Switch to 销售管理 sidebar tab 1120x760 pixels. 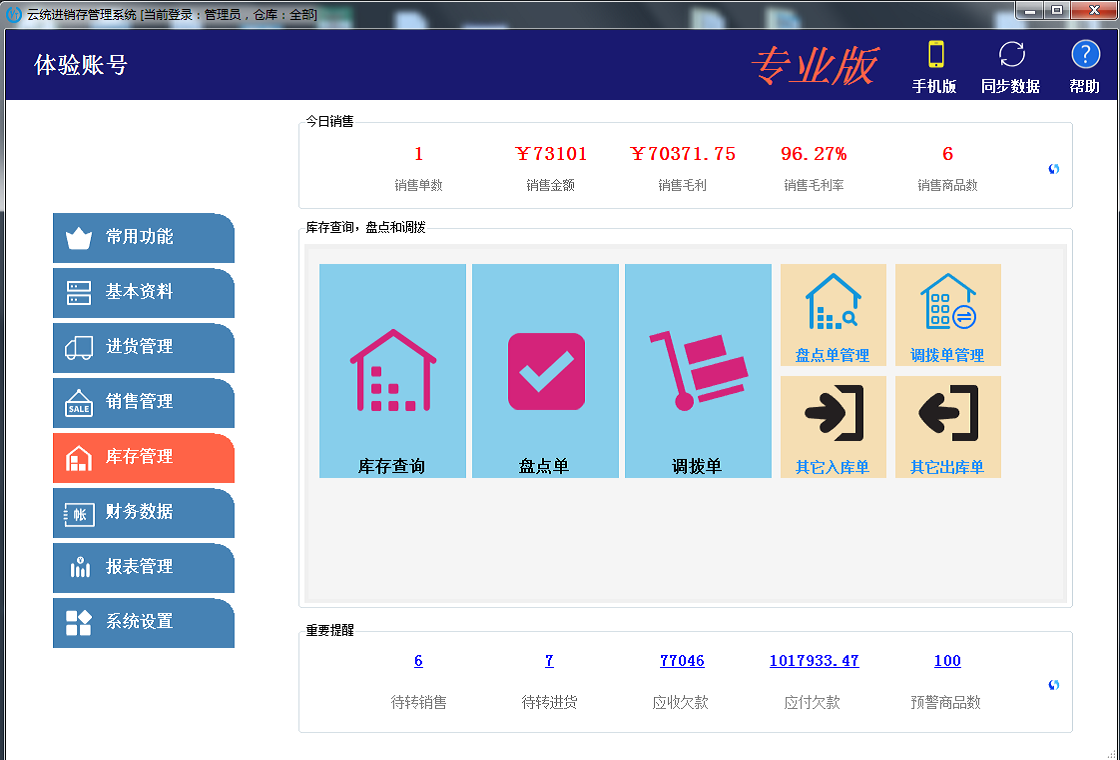point(143,403)
